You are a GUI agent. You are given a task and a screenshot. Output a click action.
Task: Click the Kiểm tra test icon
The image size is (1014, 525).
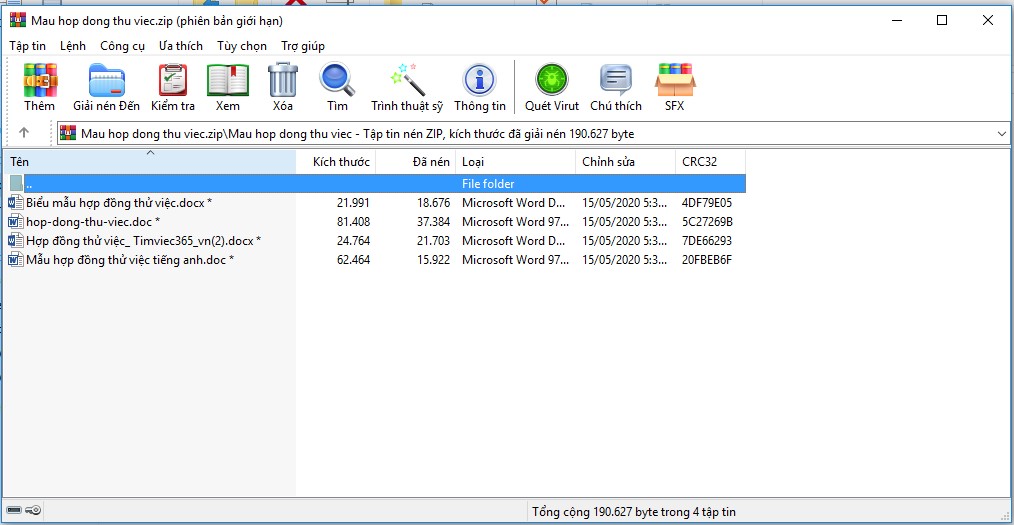tap(173, 81)
